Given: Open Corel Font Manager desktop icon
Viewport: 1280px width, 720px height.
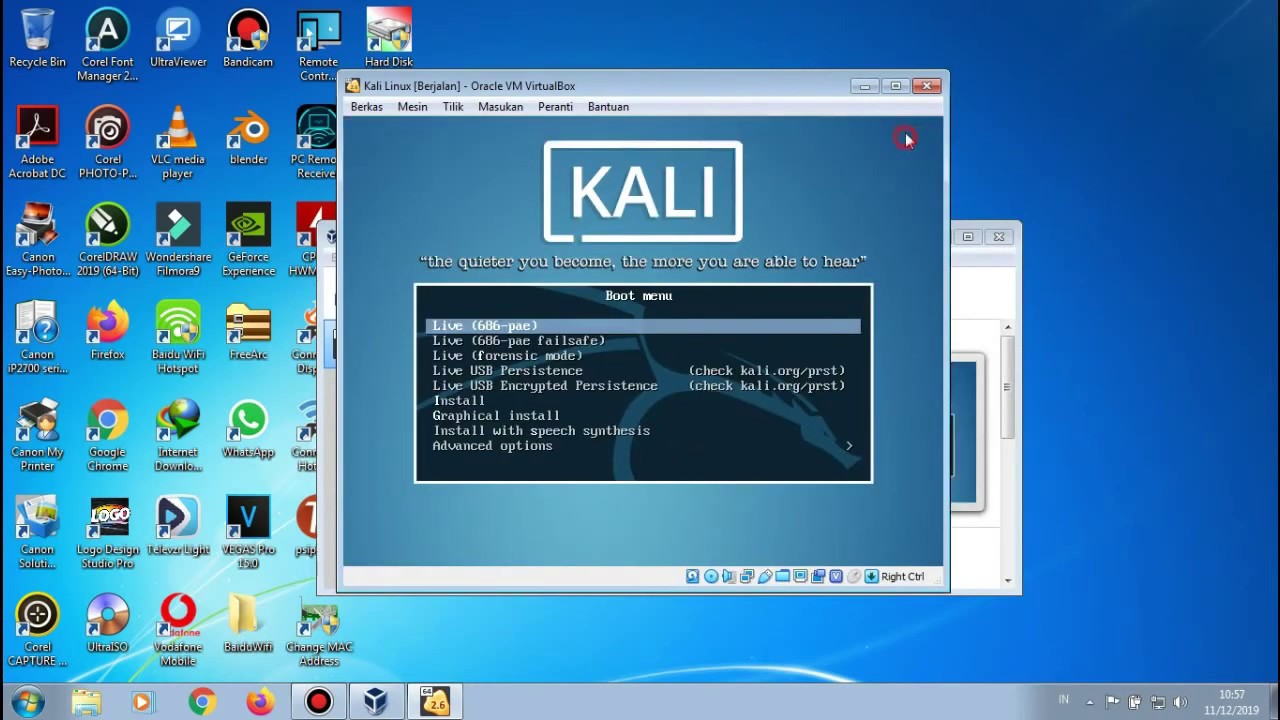Looking at the screenshot, I should pyautogui.click(x=107, y=45).
